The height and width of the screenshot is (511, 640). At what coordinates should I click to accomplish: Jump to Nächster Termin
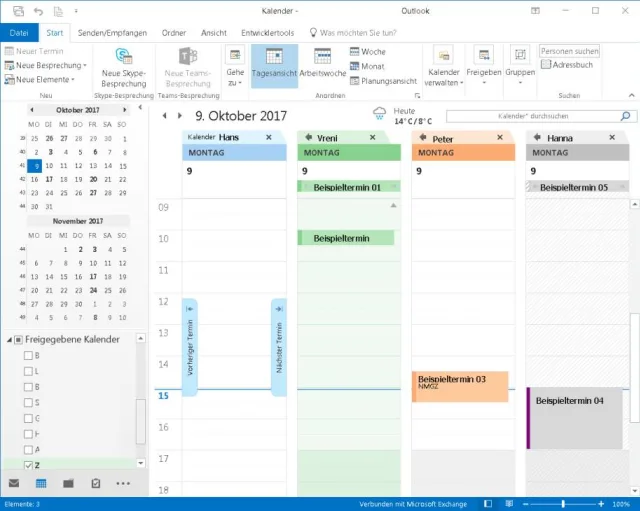279,347
